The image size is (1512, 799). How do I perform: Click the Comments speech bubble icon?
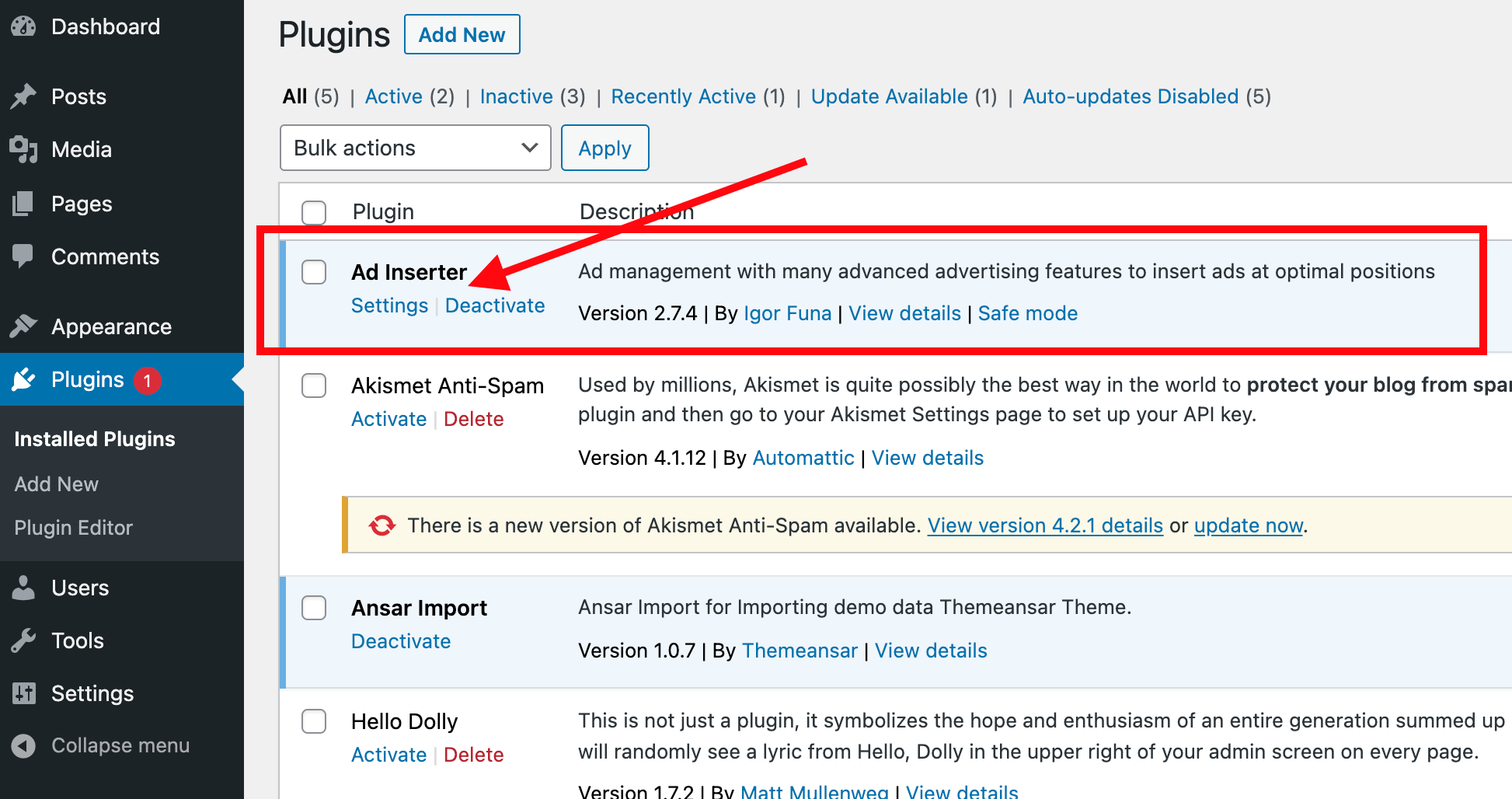tap(23, 256)
